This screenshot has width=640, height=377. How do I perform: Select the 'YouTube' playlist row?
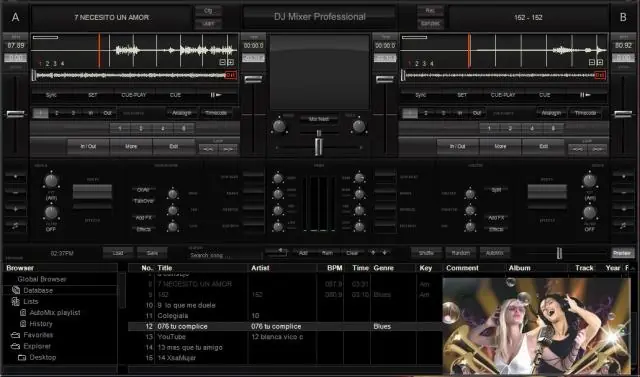pos(285,337)
